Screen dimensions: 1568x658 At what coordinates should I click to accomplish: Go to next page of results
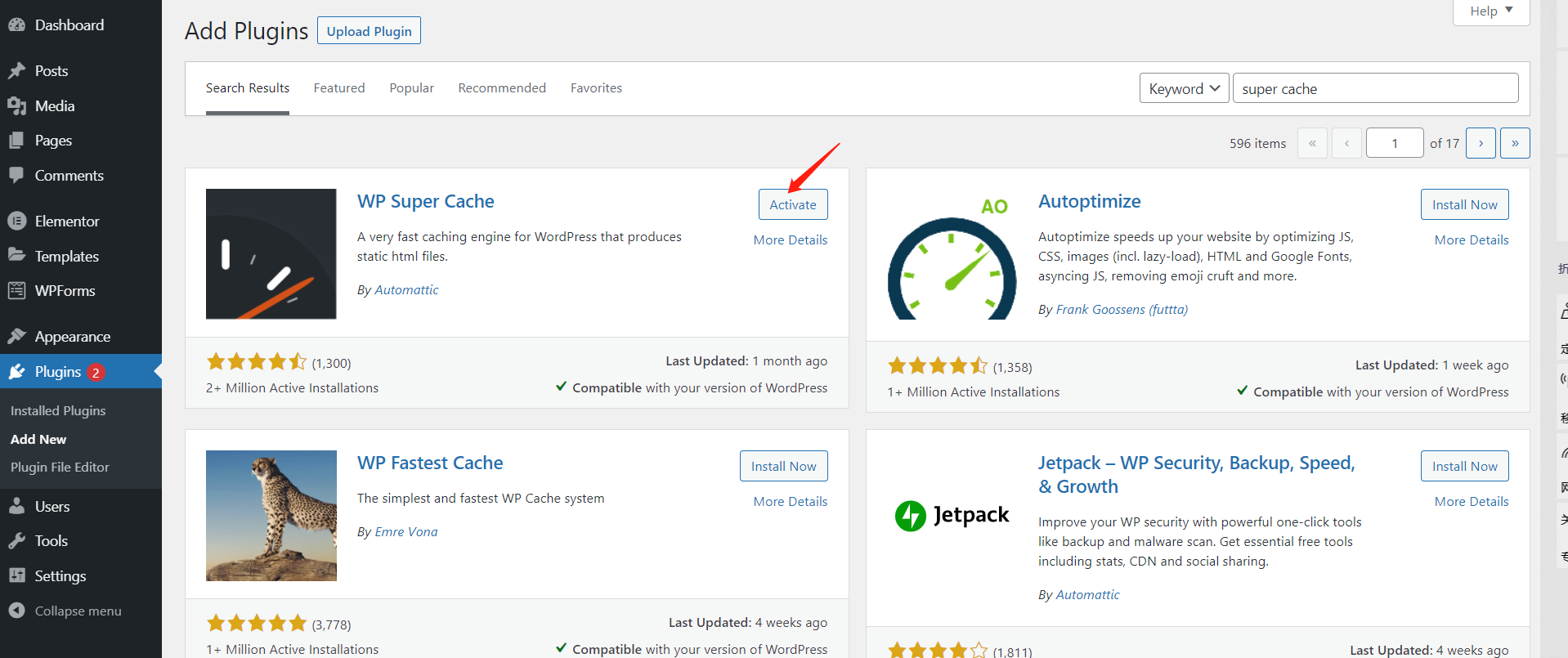point(1481,143)
